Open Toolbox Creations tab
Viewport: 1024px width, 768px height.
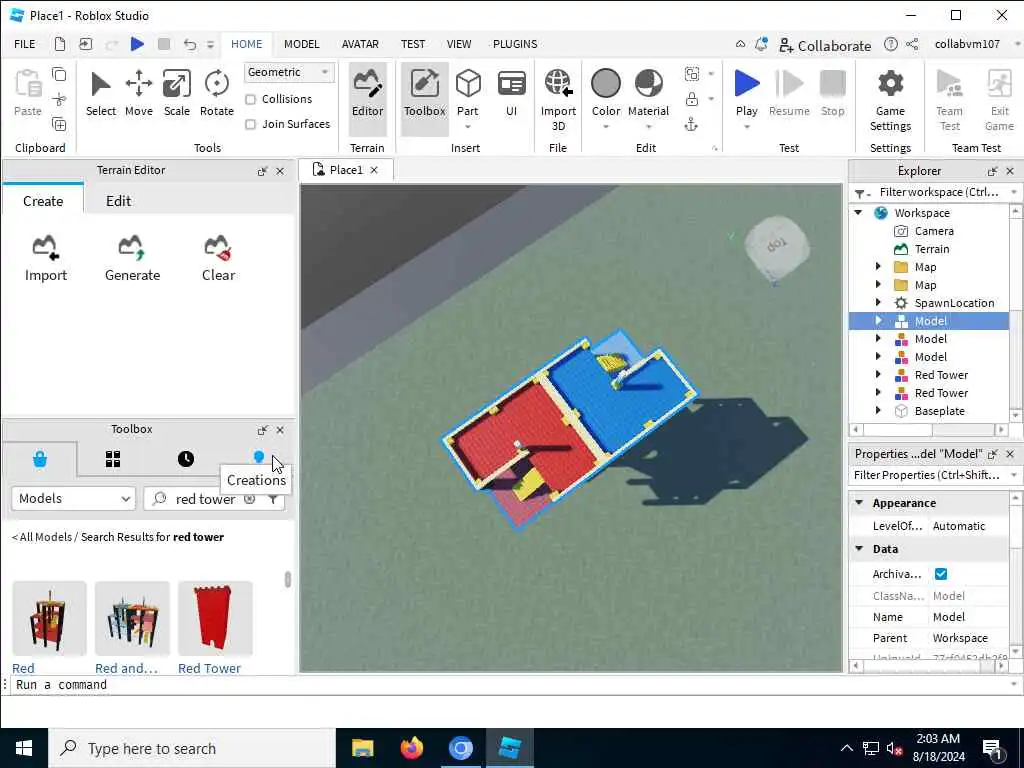pos(259,457)
